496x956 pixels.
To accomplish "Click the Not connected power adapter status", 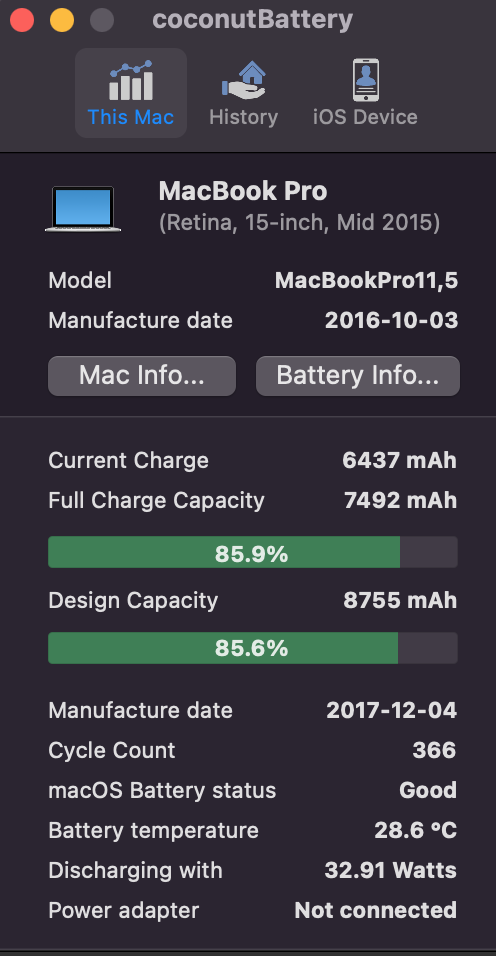I will point(376,911).
